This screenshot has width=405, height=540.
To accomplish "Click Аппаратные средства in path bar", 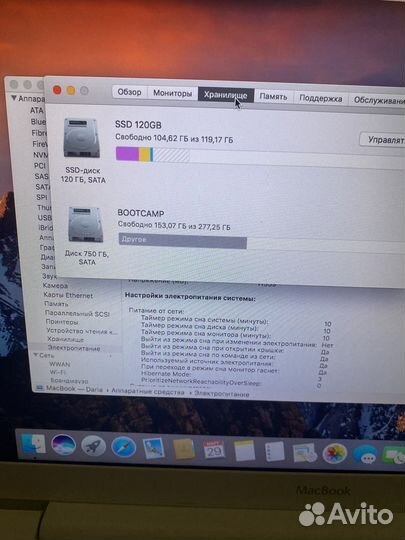I will (x=148, y=392).
